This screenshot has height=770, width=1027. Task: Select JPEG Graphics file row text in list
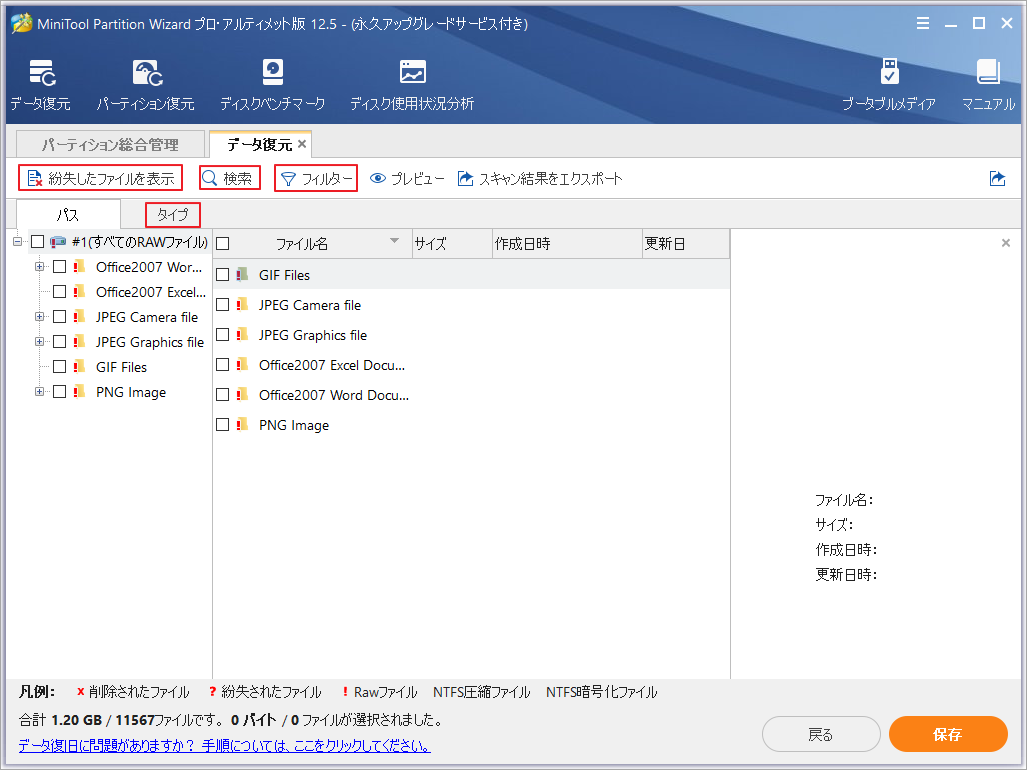click(x=312, y=335)
